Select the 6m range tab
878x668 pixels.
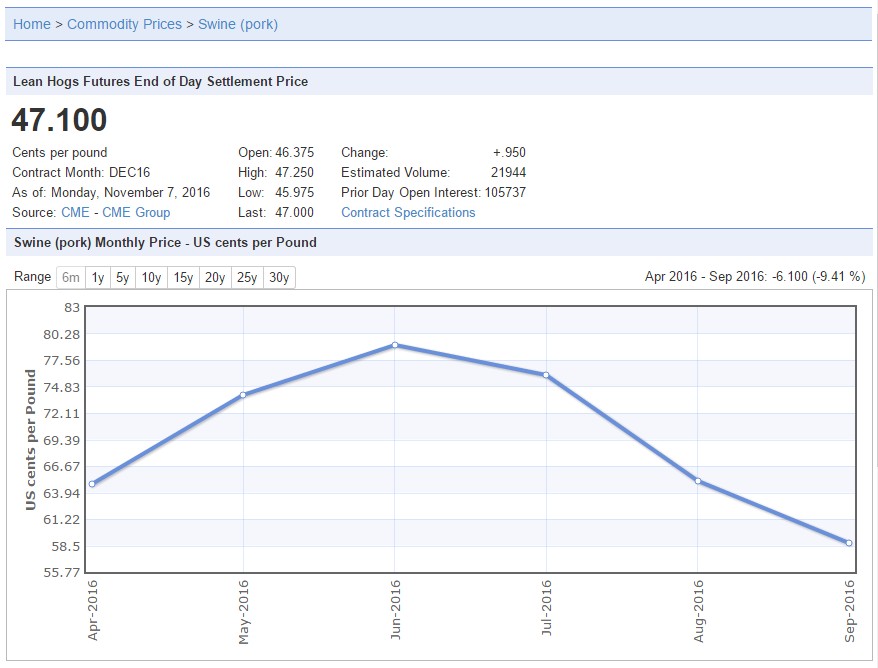coord(70,278)
